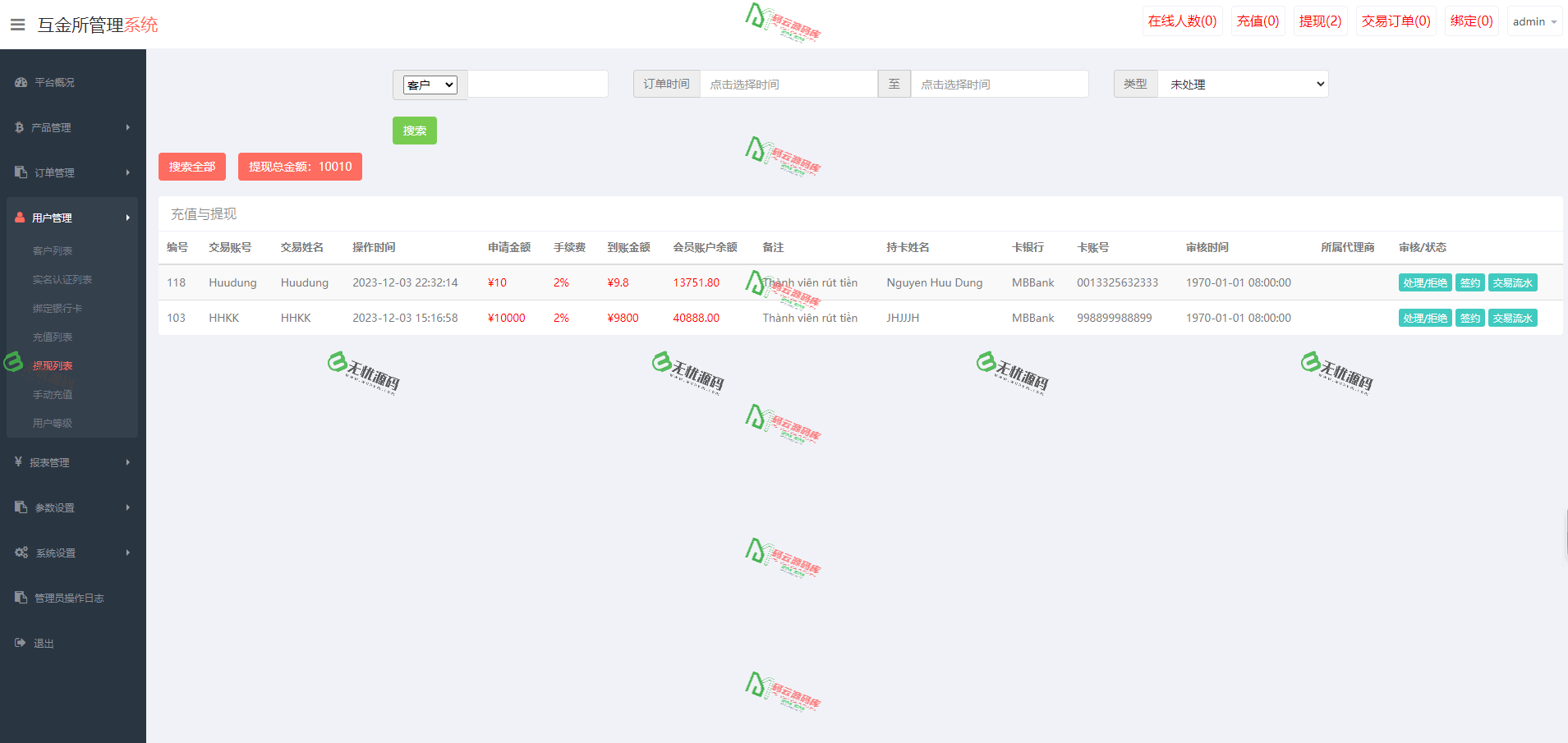Open the admin account dropdown
The height and width of the screenshot is (743, 1568).
click(1534, 21)
